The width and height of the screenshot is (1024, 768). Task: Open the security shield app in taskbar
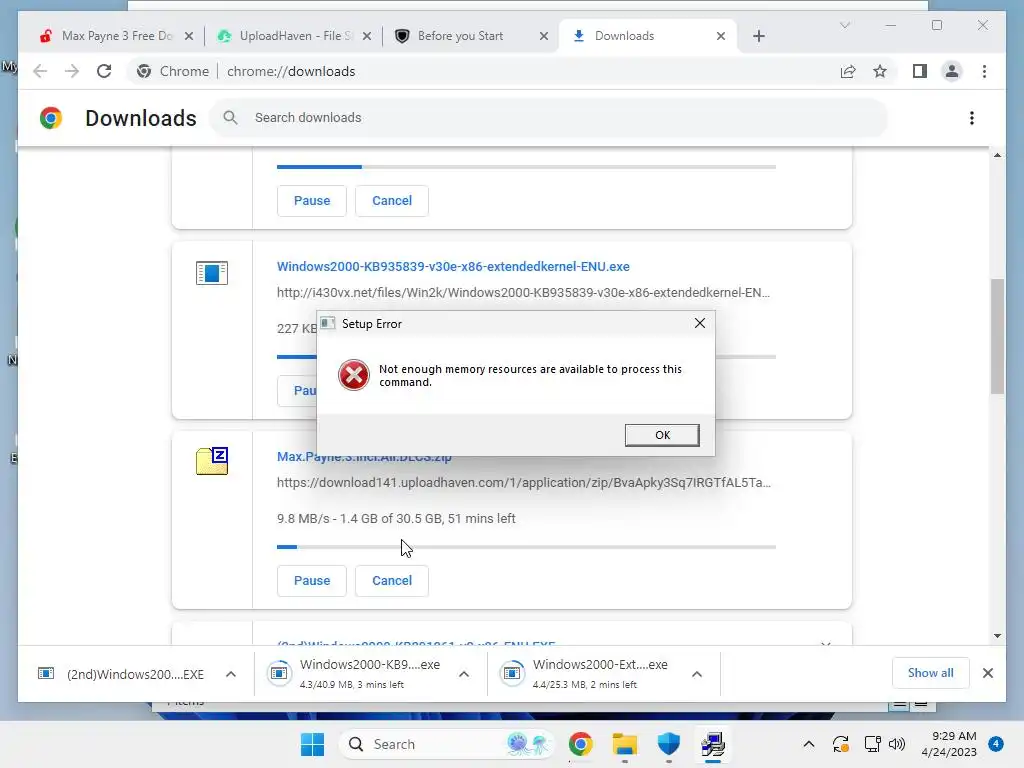[x=669, y=744]
